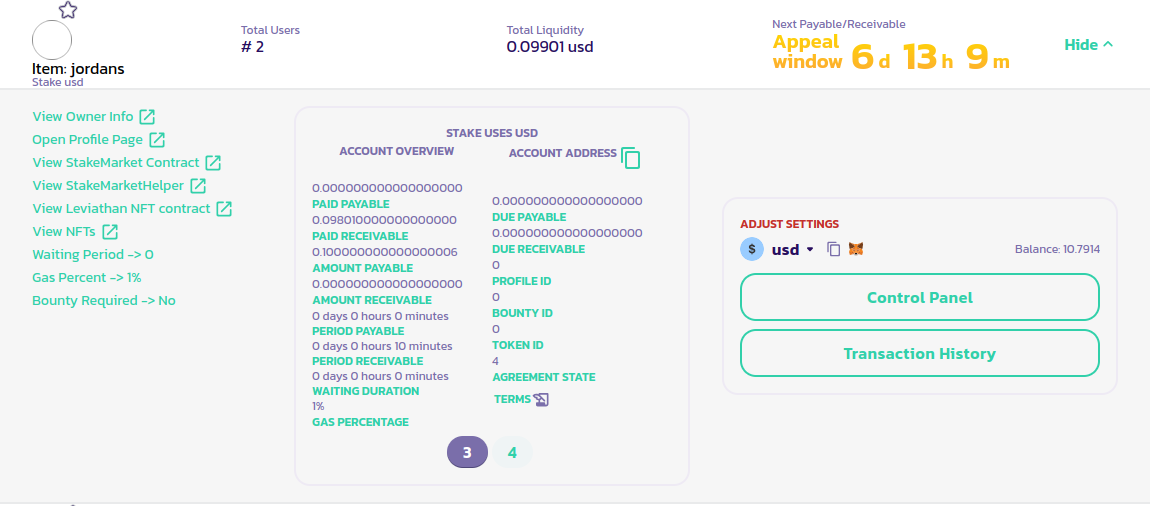
Task: Switch to page 4 of account overview
Action: (x=512, y=452)
